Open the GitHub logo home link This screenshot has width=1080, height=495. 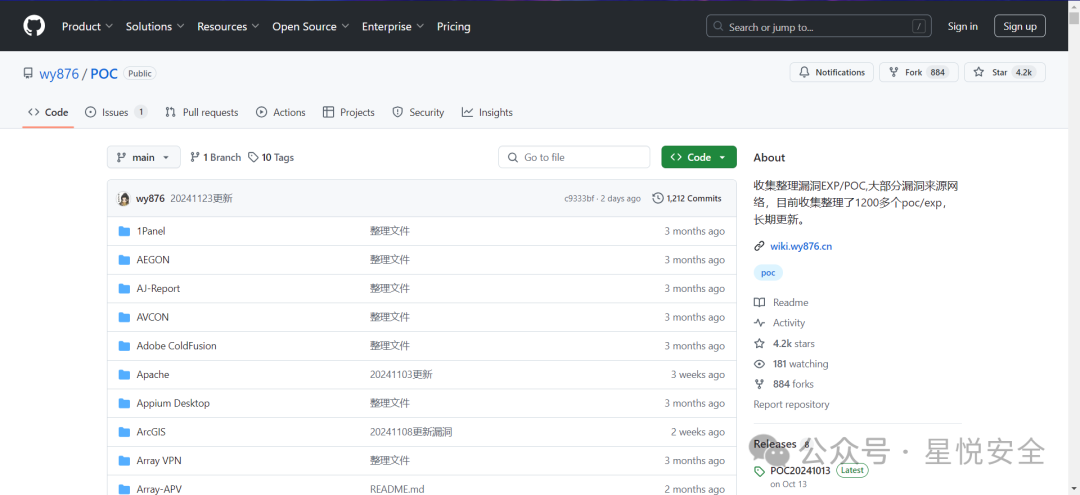pos(34,26)
